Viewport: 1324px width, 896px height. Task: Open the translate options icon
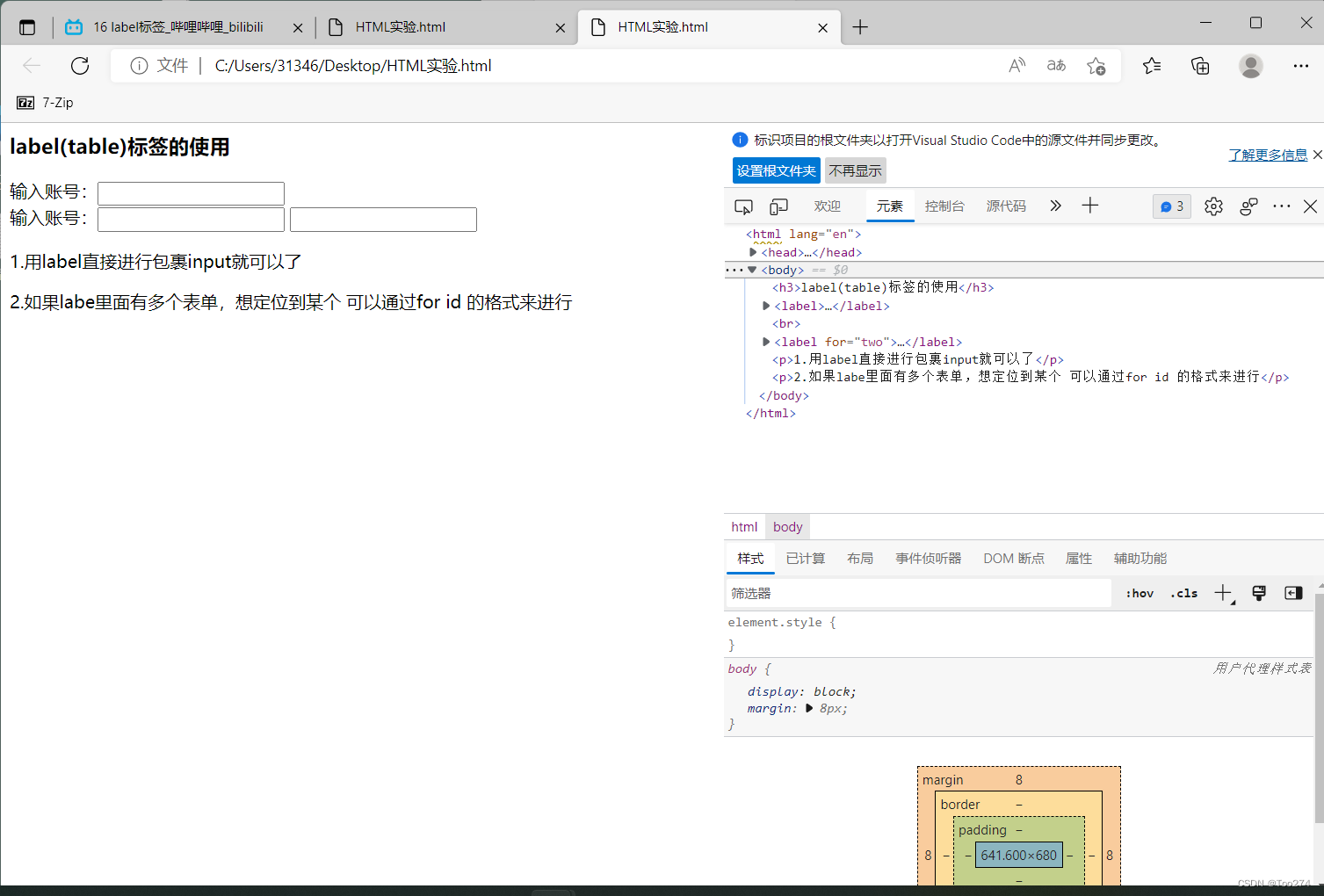(x=1056, y=66)
